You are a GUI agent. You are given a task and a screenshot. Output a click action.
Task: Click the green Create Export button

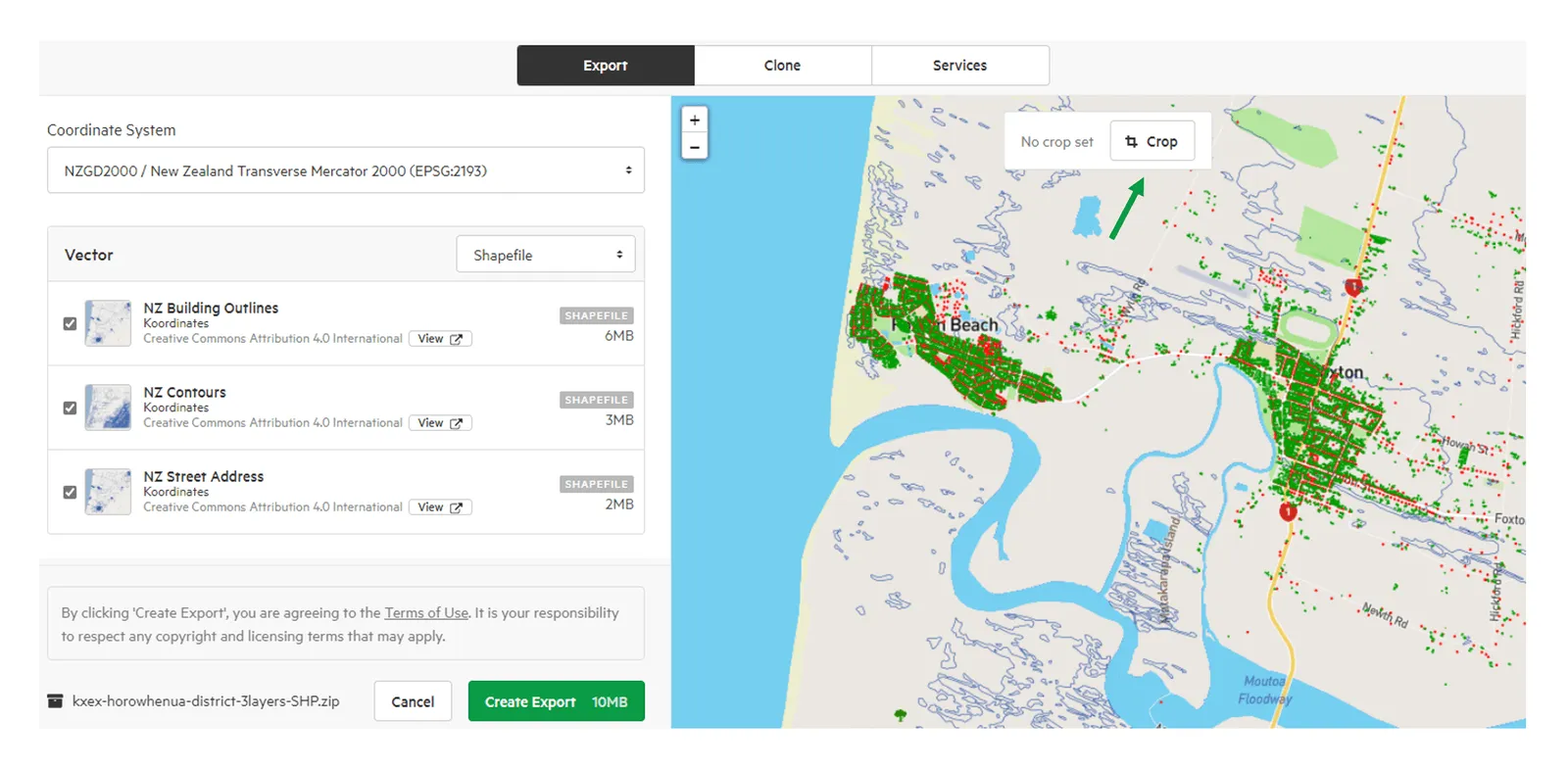556,701
